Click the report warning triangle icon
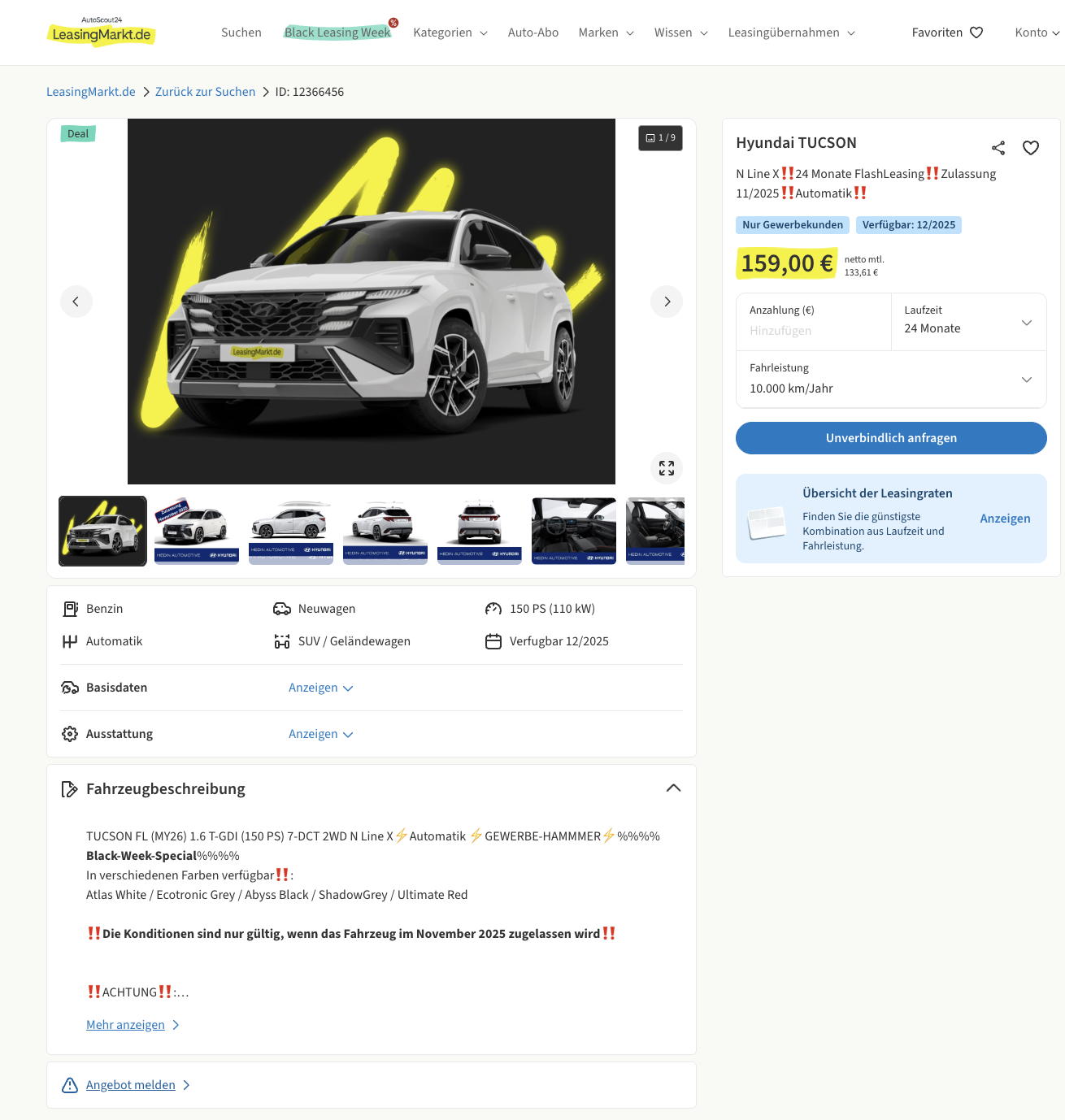1065x1120 pixels. point(70,1085)
